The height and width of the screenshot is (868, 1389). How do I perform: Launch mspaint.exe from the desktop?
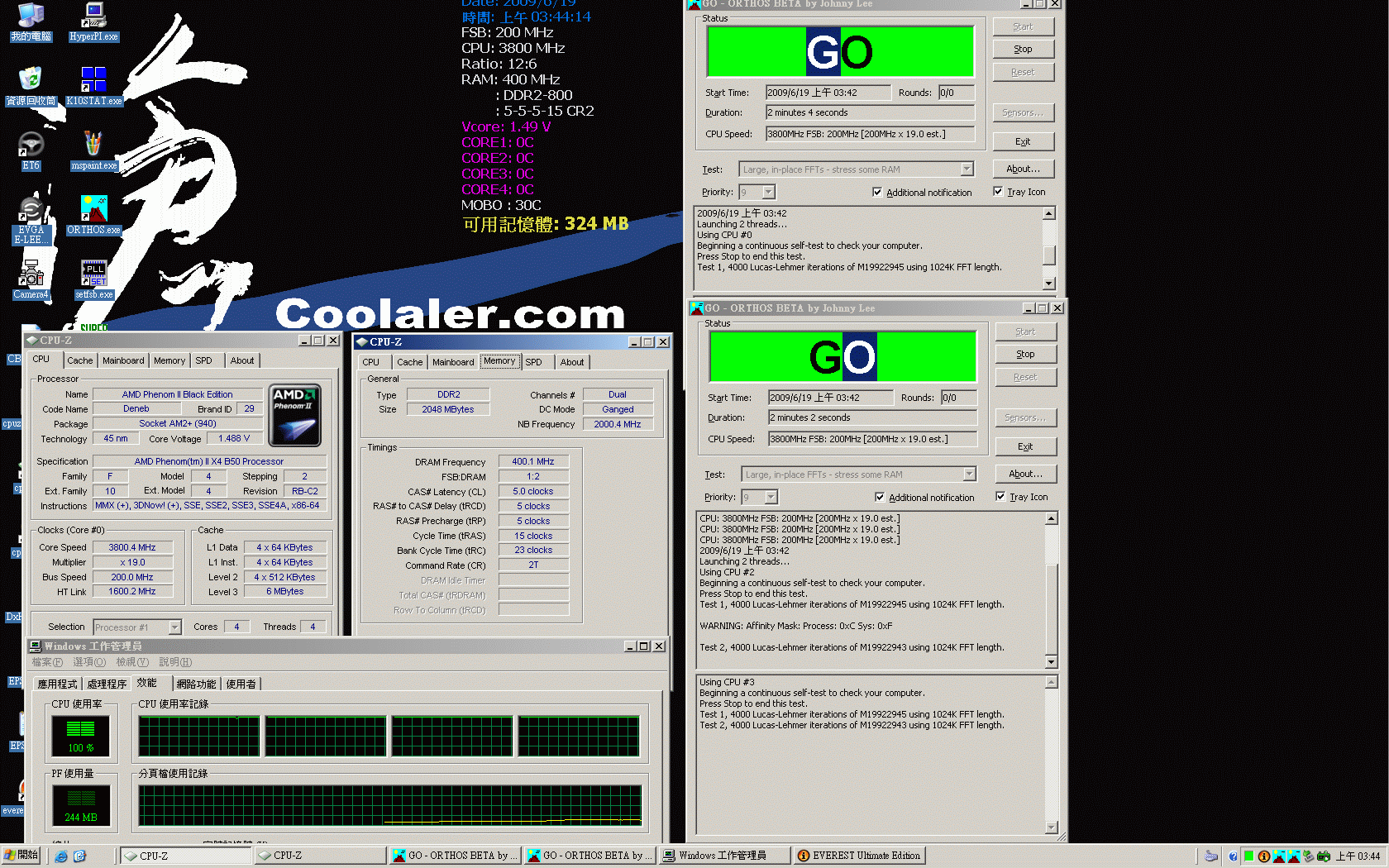coord(93,150)
